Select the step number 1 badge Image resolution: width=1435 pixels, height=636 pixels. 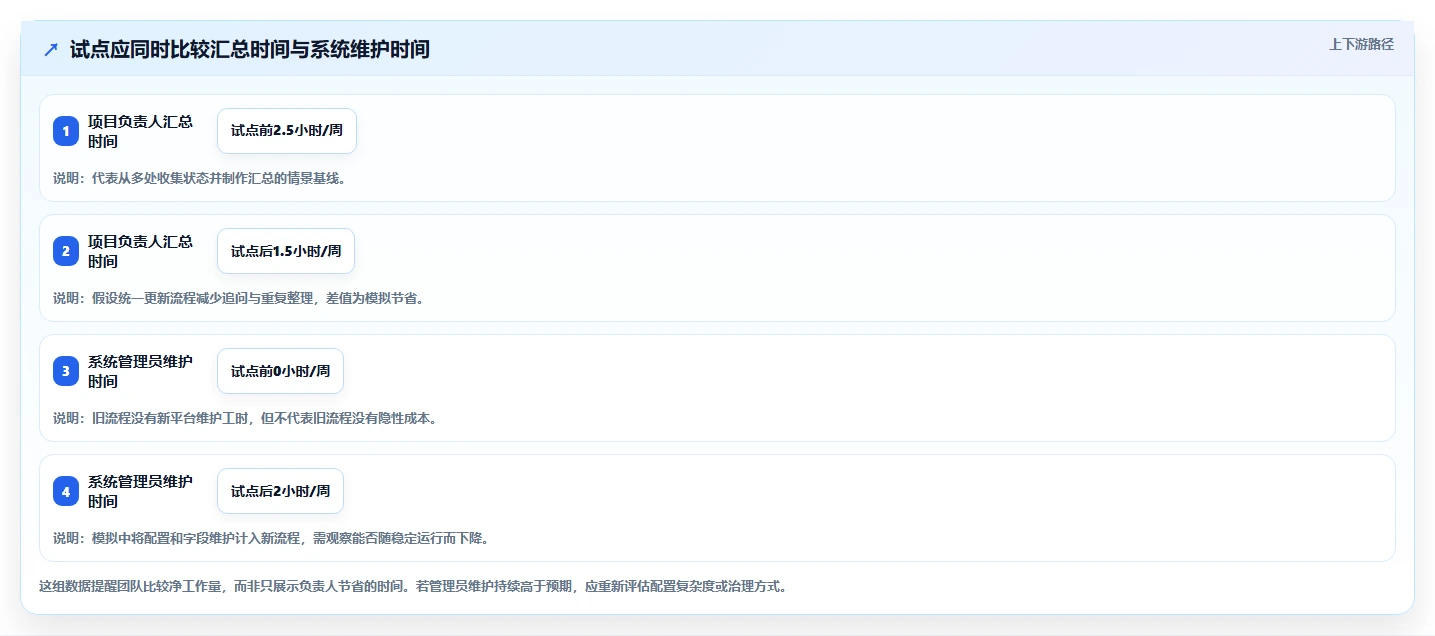point(66,131)
